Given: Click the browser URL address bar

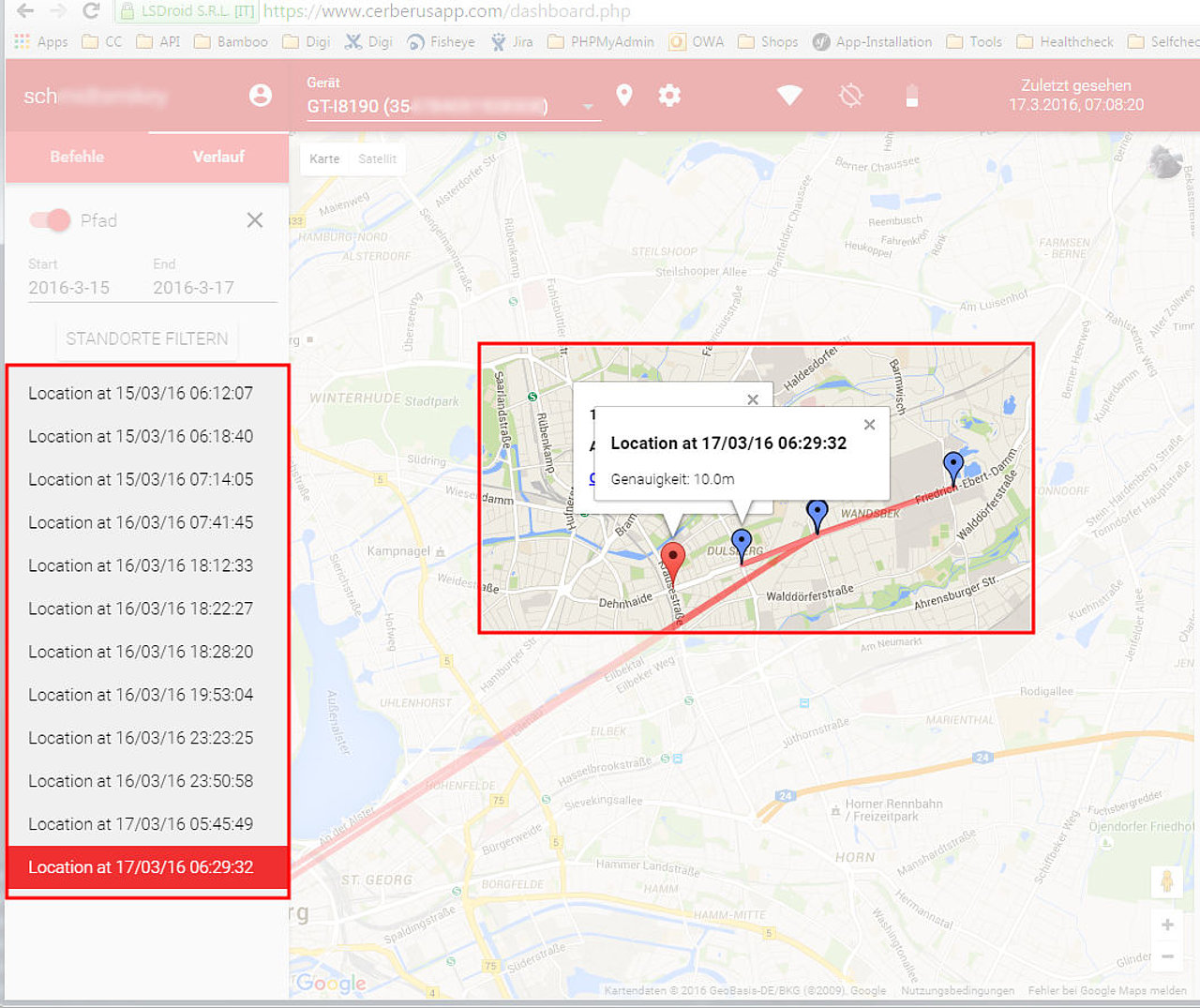Looking at the screenshot, I should point(656,11).
